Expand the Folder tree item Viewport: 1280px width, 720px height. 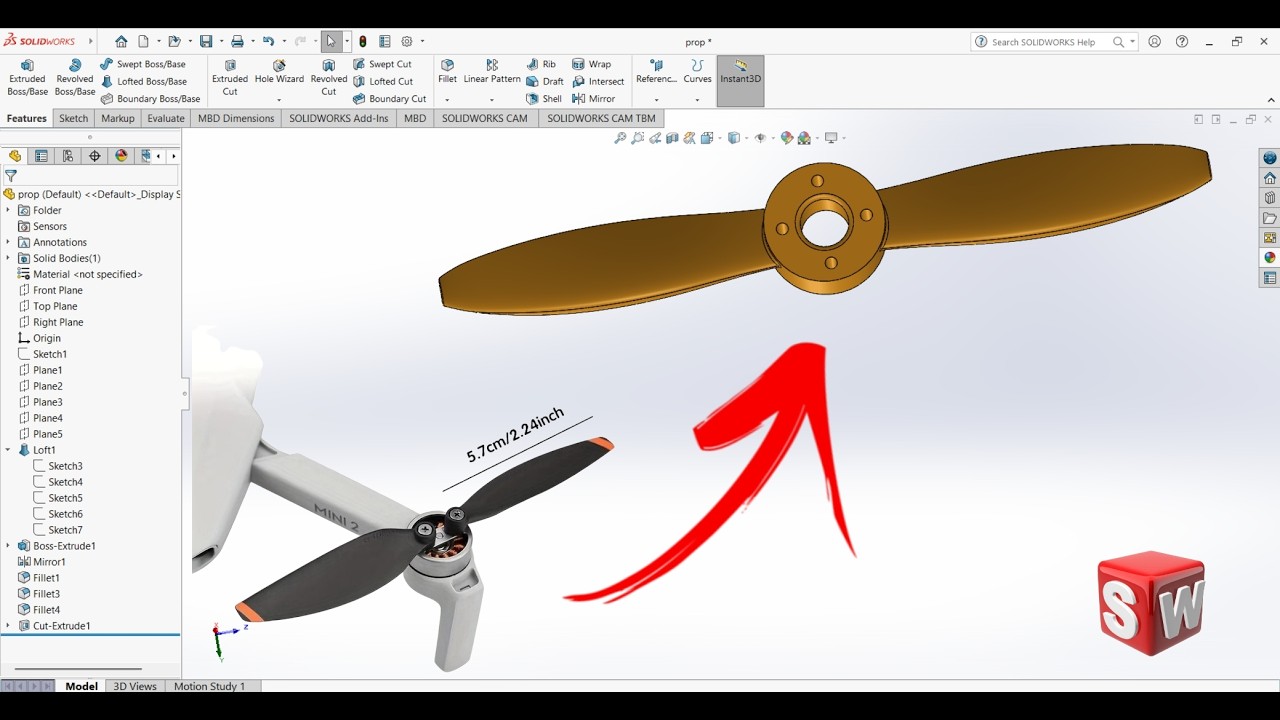pos(8,210)
